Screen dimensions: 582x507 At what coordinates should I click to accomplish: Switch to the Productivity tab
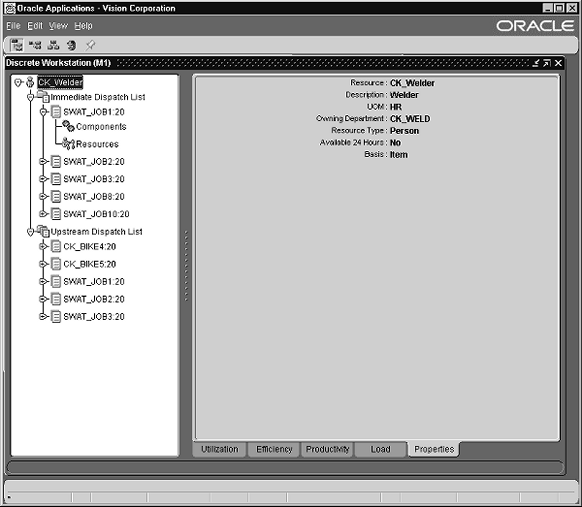327,449
